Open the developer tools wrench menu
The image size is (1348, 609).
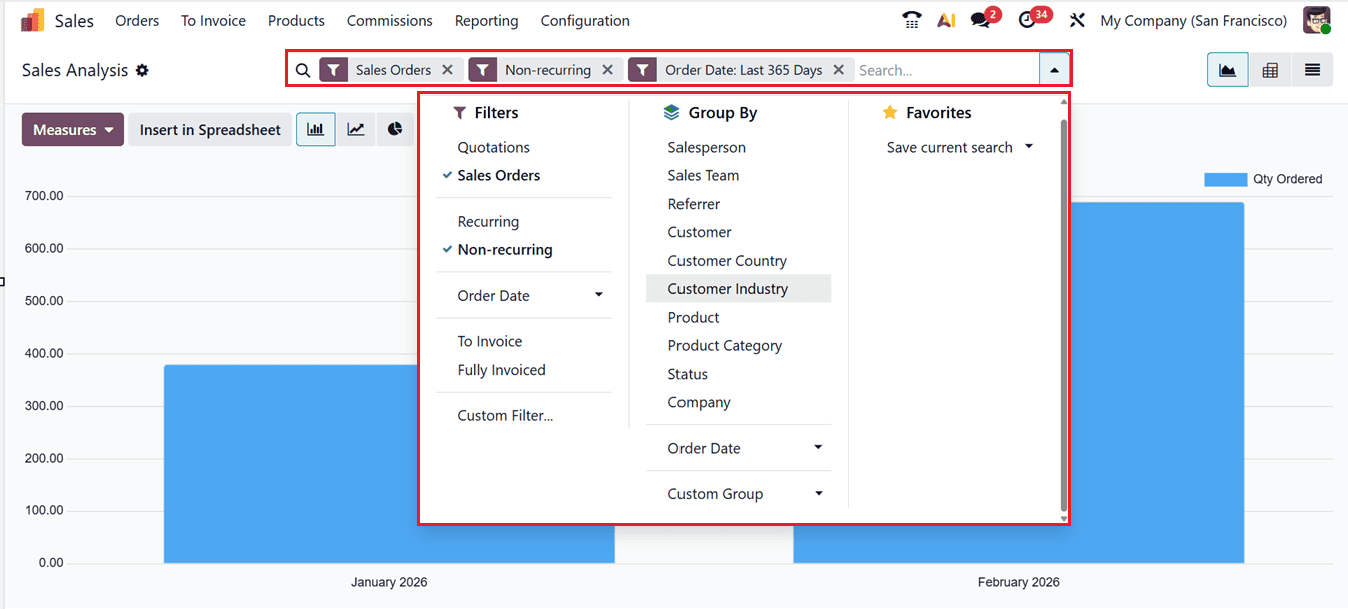pos(1075,19)
